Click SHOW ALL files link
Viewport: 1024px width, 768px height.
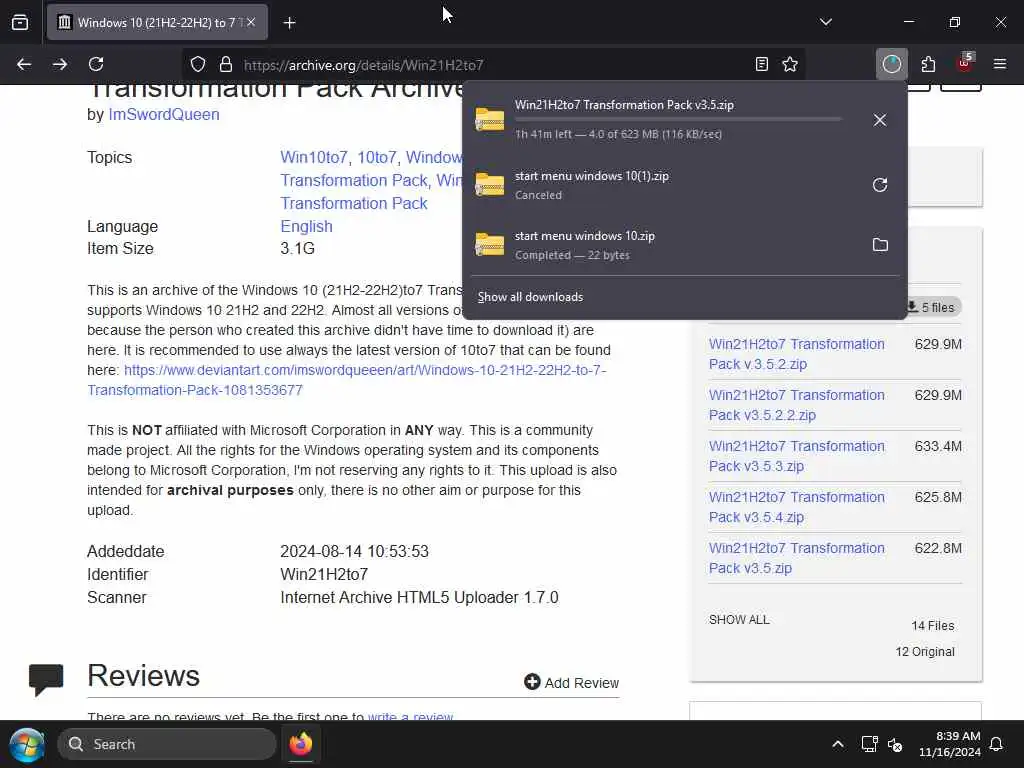click(739, 620)
